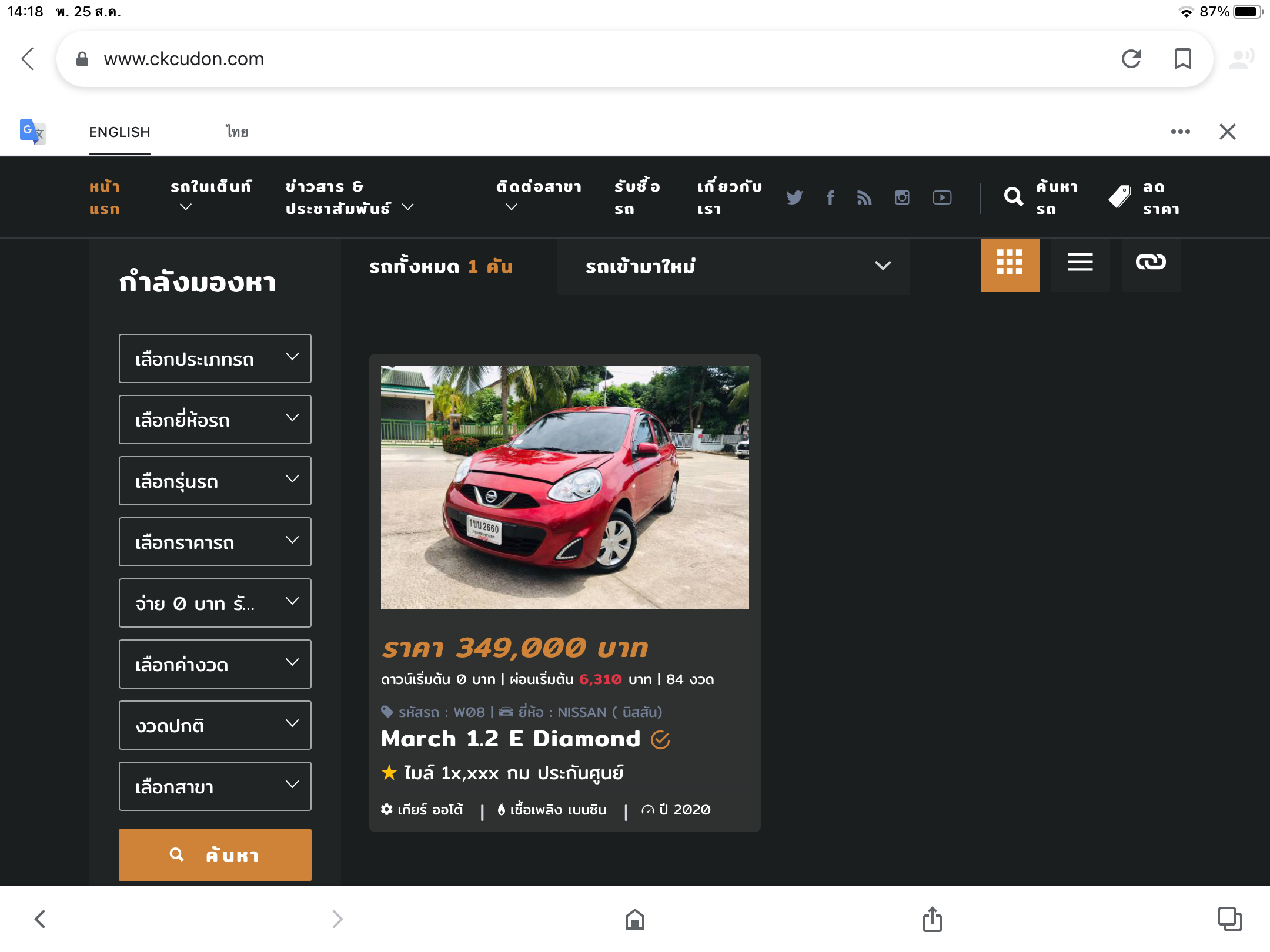Open the car price selection dropdown
Viewport: 1270px width, 952px height.
pos(215,542)
